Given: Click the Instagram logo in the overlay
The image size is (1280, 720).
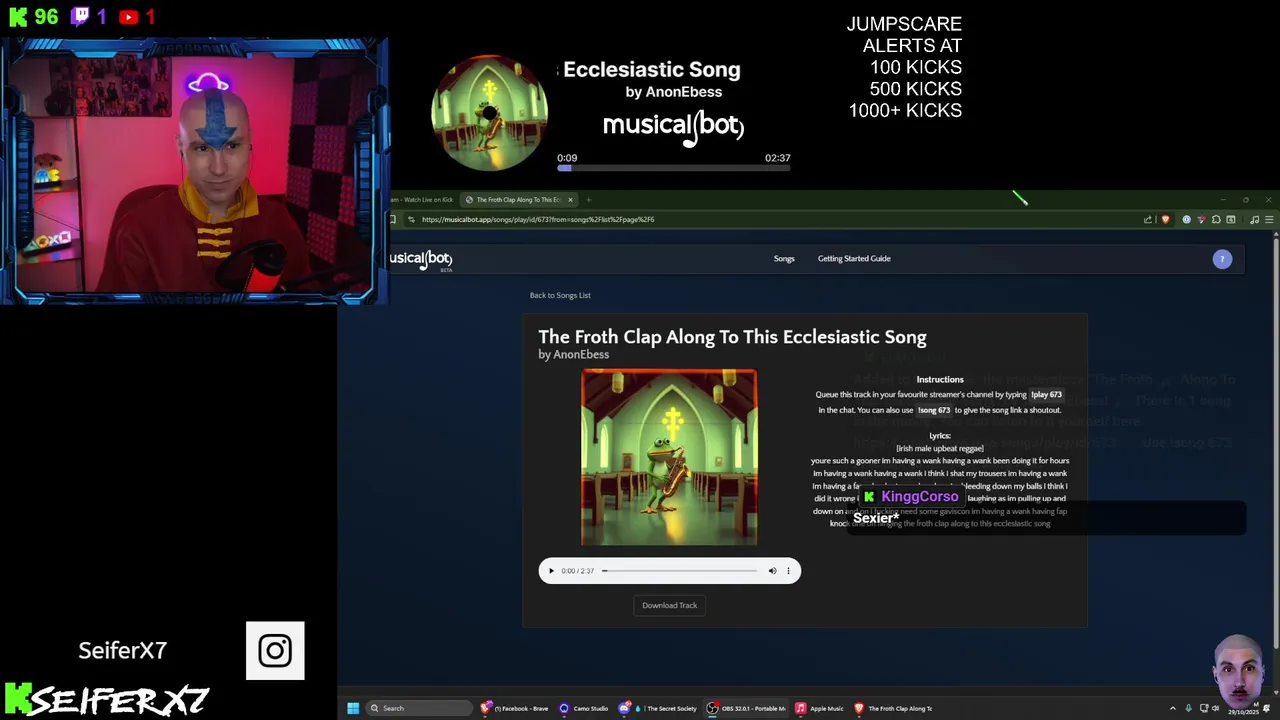Looking at the screenshot, I should click(x=275, y=651).
